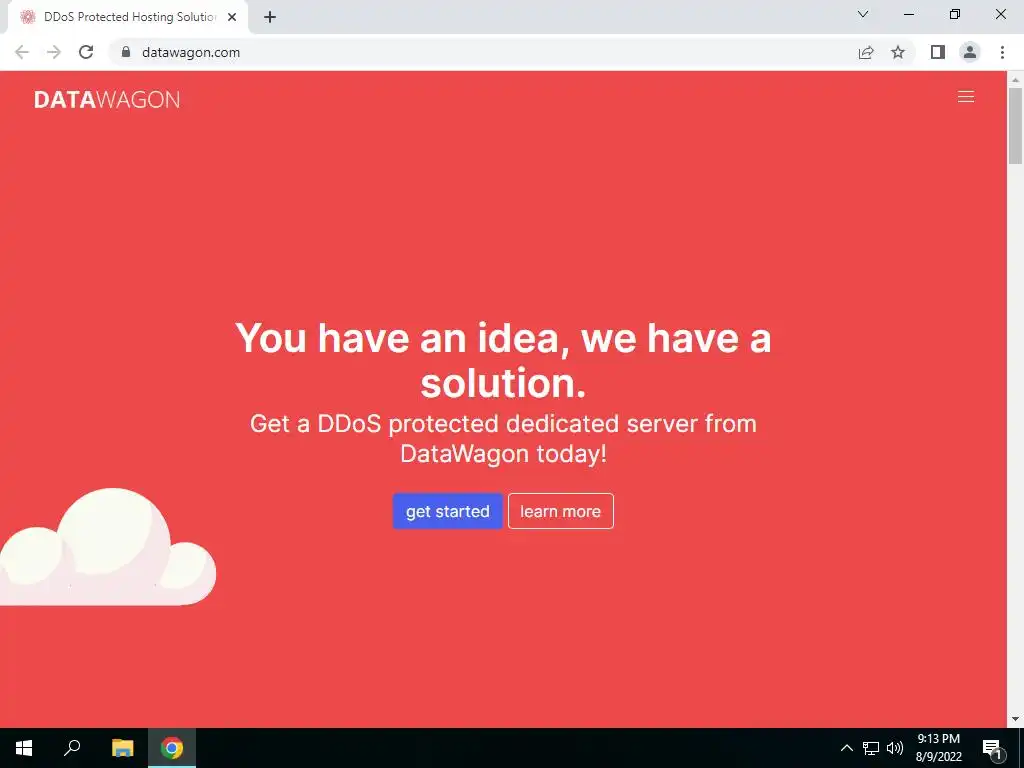This screenshot has height=768, width=1024.
Task: Click the Chrome taskbar icon
Action: (172, 748)
